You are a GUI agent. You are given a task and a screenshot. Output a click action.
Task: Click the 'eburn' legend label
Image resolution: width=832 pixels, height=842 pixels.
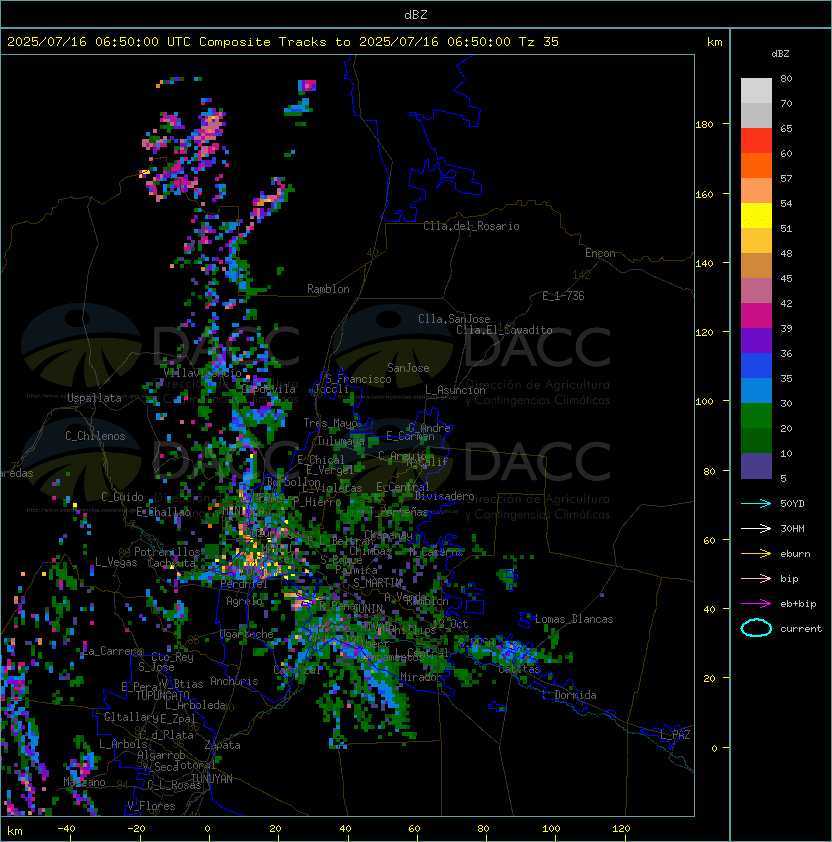pyautogui.click(x=795, y=554)
